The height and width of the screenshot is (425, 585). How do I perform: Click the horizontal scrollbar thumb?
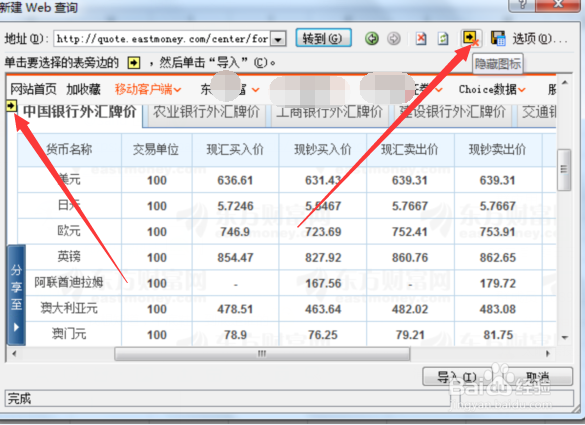(262, 353)
